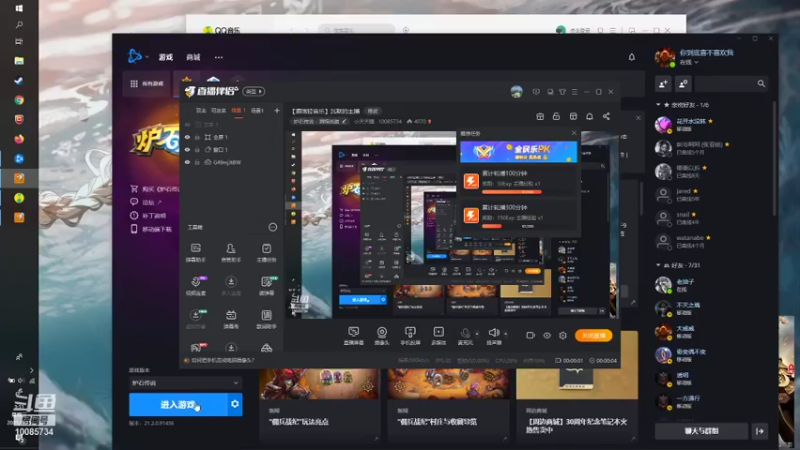This screenshot has height=450, width=800.
Task: Select the highlighted red scene tab
Action: tap(238, 111)
